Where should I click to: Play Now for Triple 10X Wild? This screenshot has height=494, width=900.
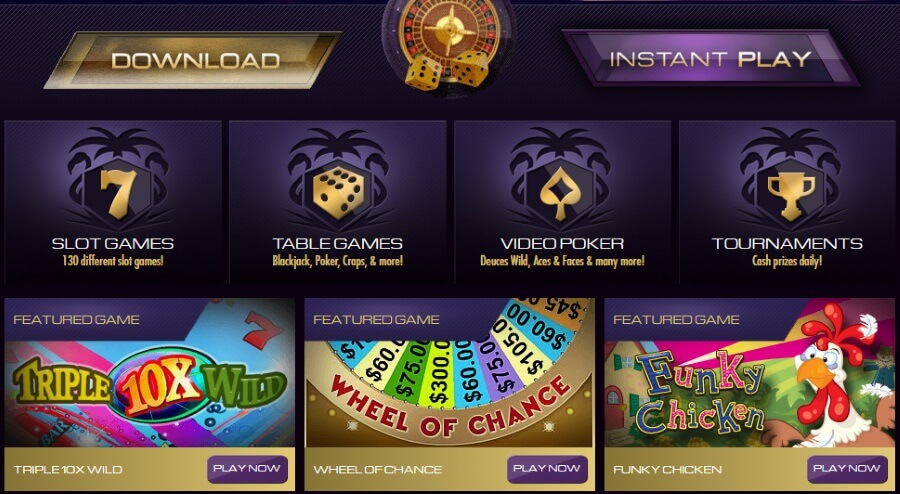click(247, 469)
